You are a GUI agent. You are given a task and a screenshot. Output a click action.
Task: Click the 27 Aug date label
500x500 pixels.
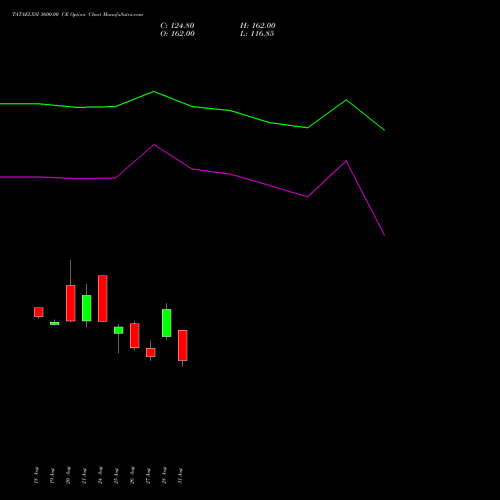tap(148, 475)
